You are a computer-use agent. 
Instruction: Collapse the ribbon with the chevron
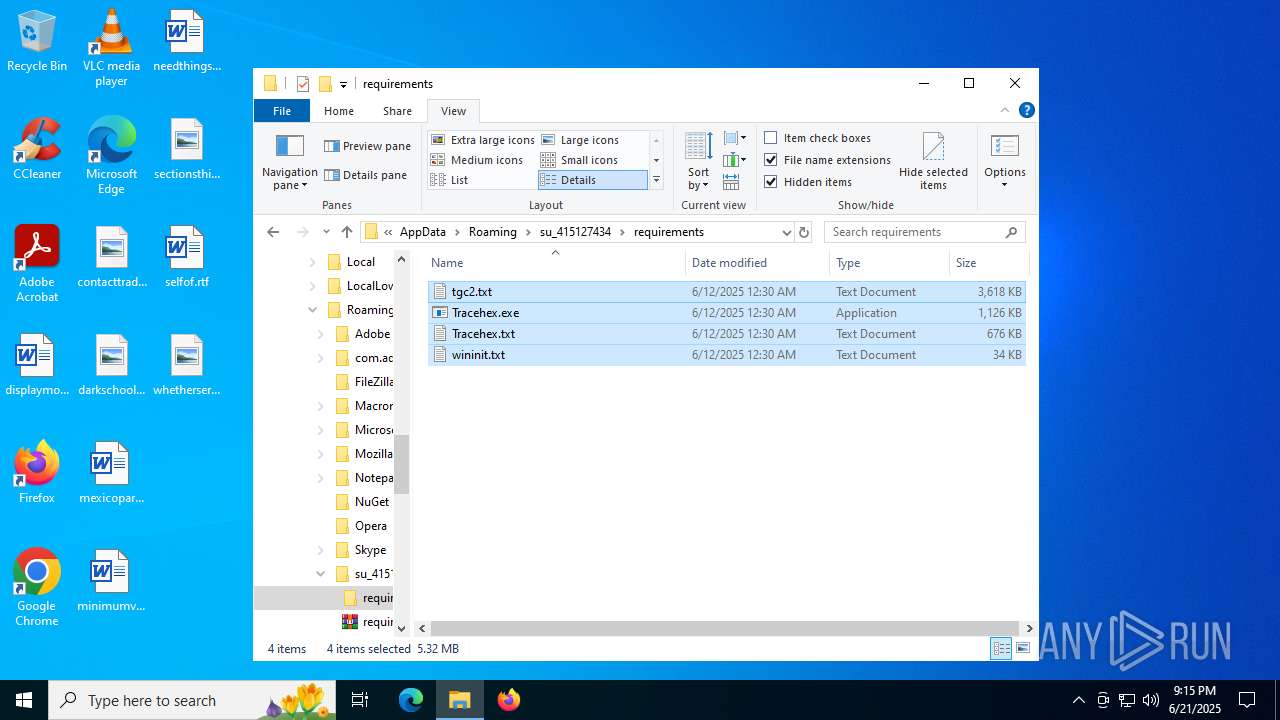(x=1005, y=110)
